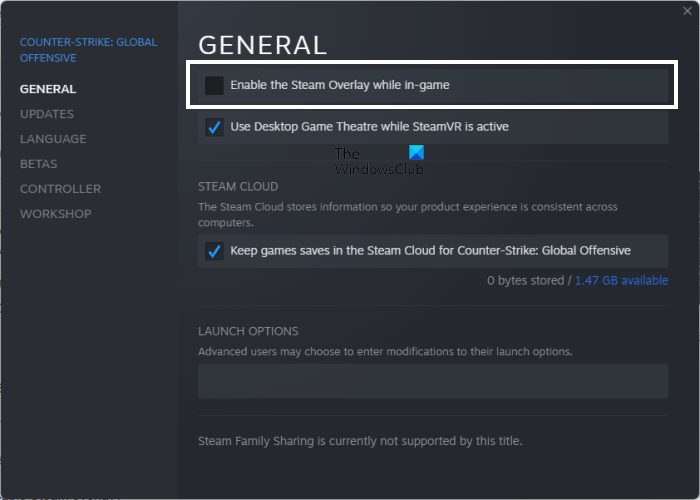Click the LAUNCH OPTIONS section heading
This screenshot has width=700, height=500.
point(248,331)
